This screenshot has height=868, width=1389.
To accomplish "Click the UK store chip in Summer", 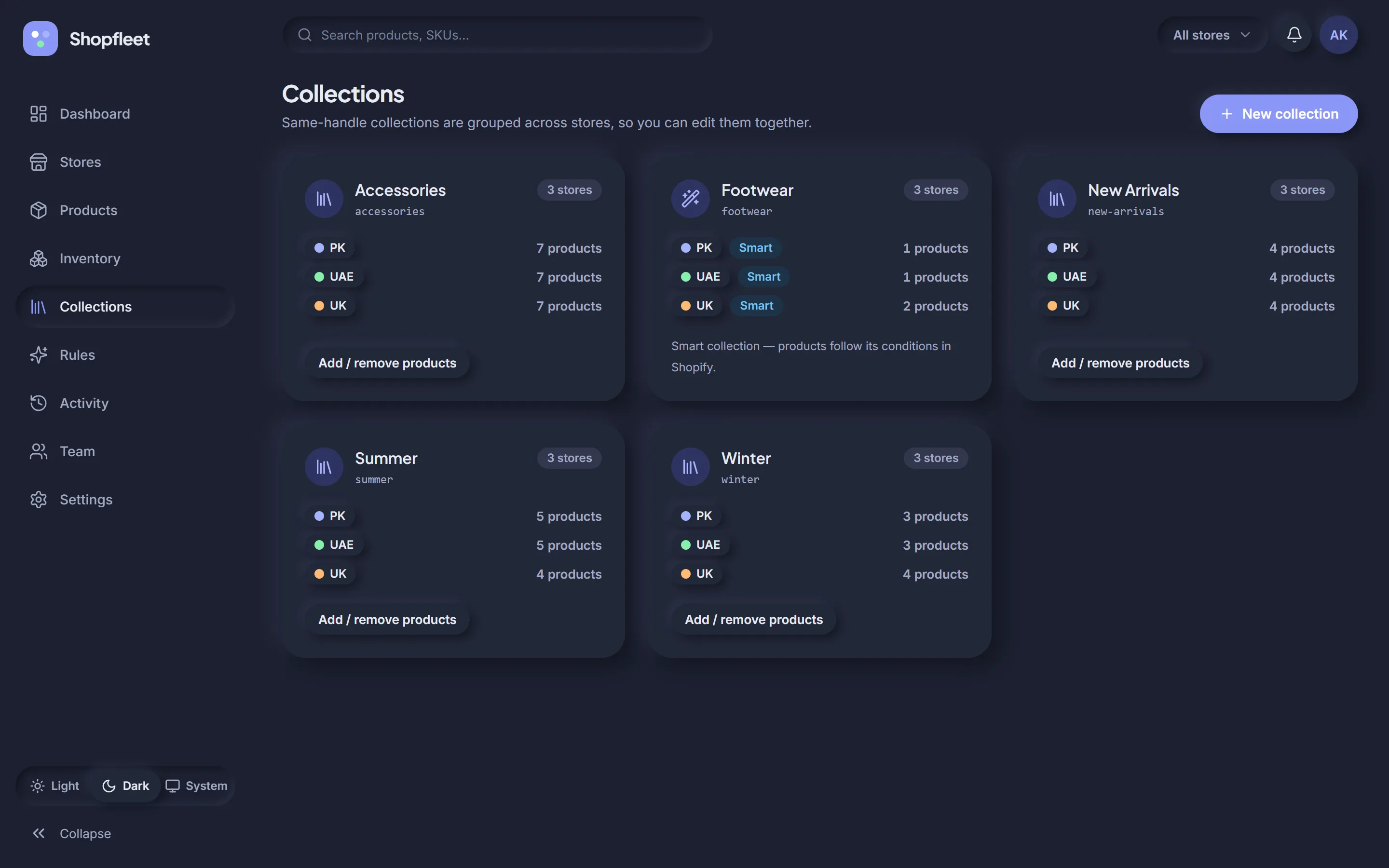I will coord(330,574).
